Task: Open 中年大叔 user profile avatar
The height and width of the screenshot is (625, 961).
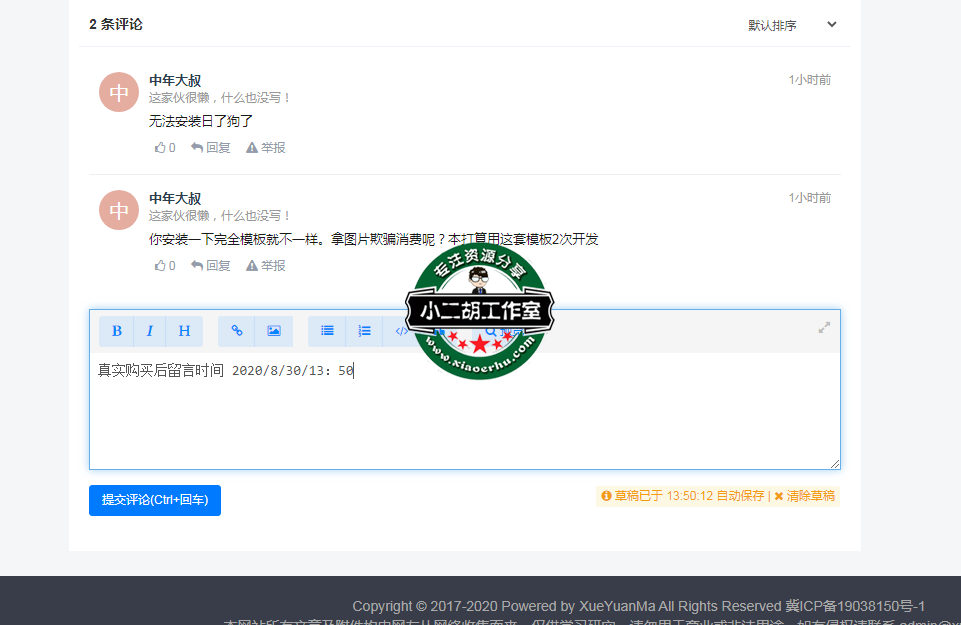Action: tap(118, 91)
